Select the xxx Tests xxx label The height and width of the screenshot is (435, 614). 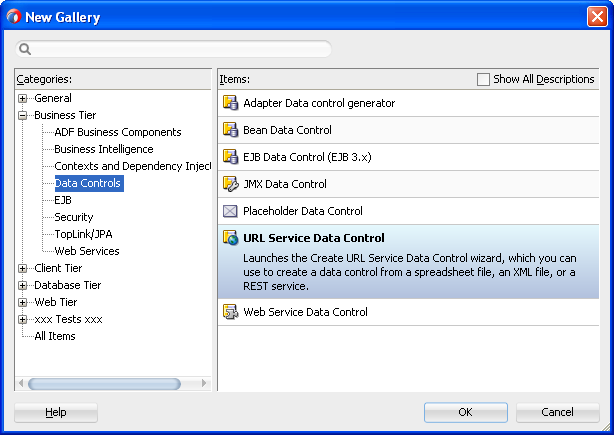pos(68,319)
